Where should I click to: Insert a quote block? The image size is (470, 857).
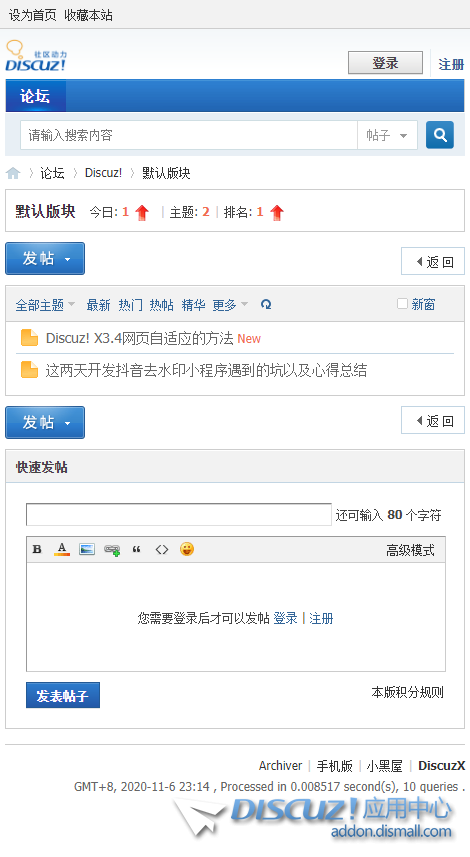[137, 550]
